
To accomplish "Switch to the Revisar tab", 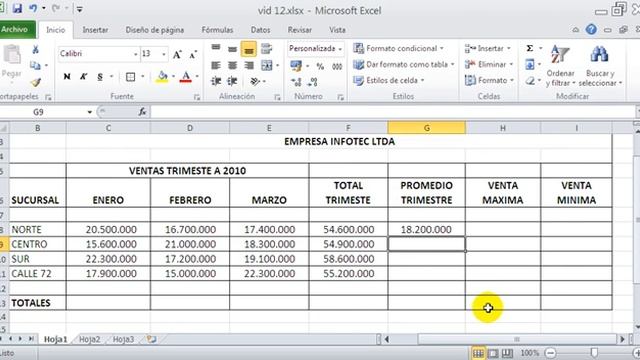I will point(300,30).
